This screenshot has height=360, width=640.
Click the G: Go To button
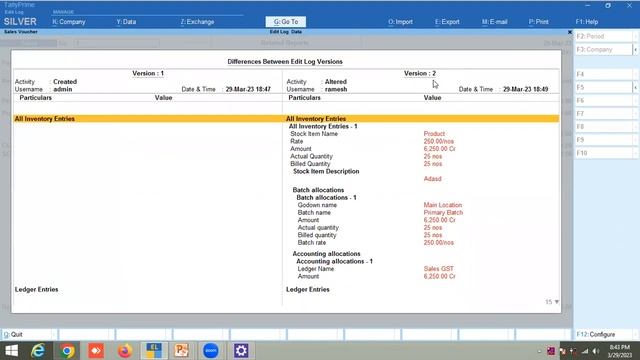tap(286, 22)
